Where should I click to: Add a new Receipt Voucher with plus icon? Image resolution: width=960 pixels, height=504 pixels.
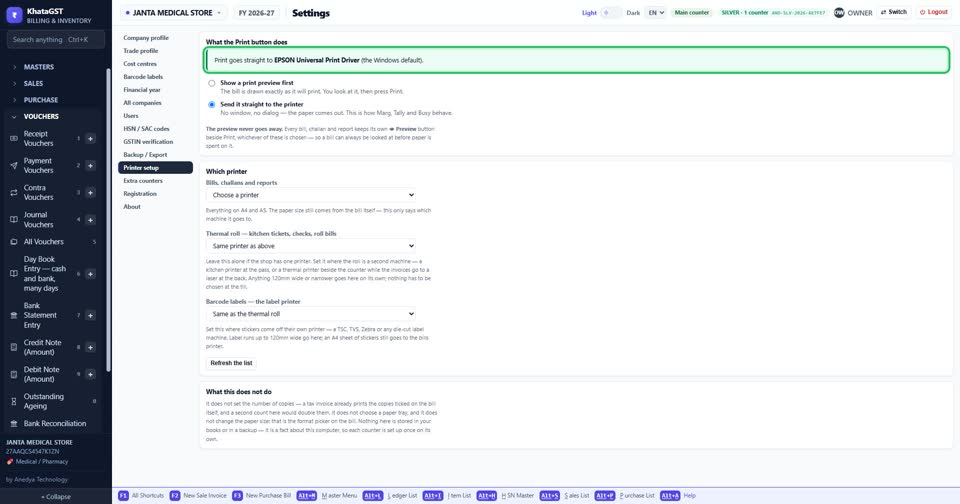click(x=90, y=138)
